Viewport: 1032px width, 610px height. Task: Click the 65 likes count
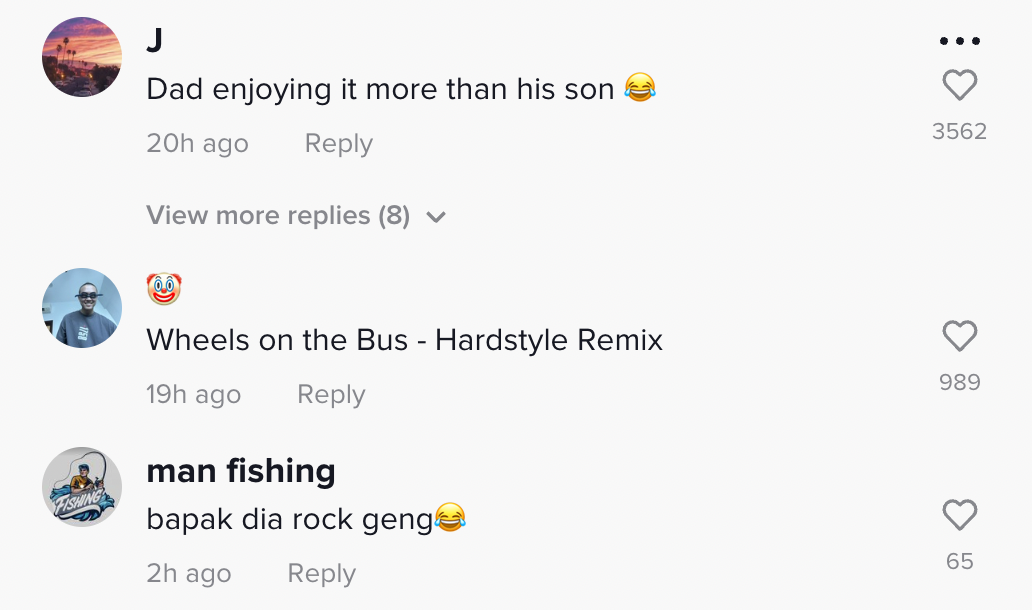pos(959,562)
